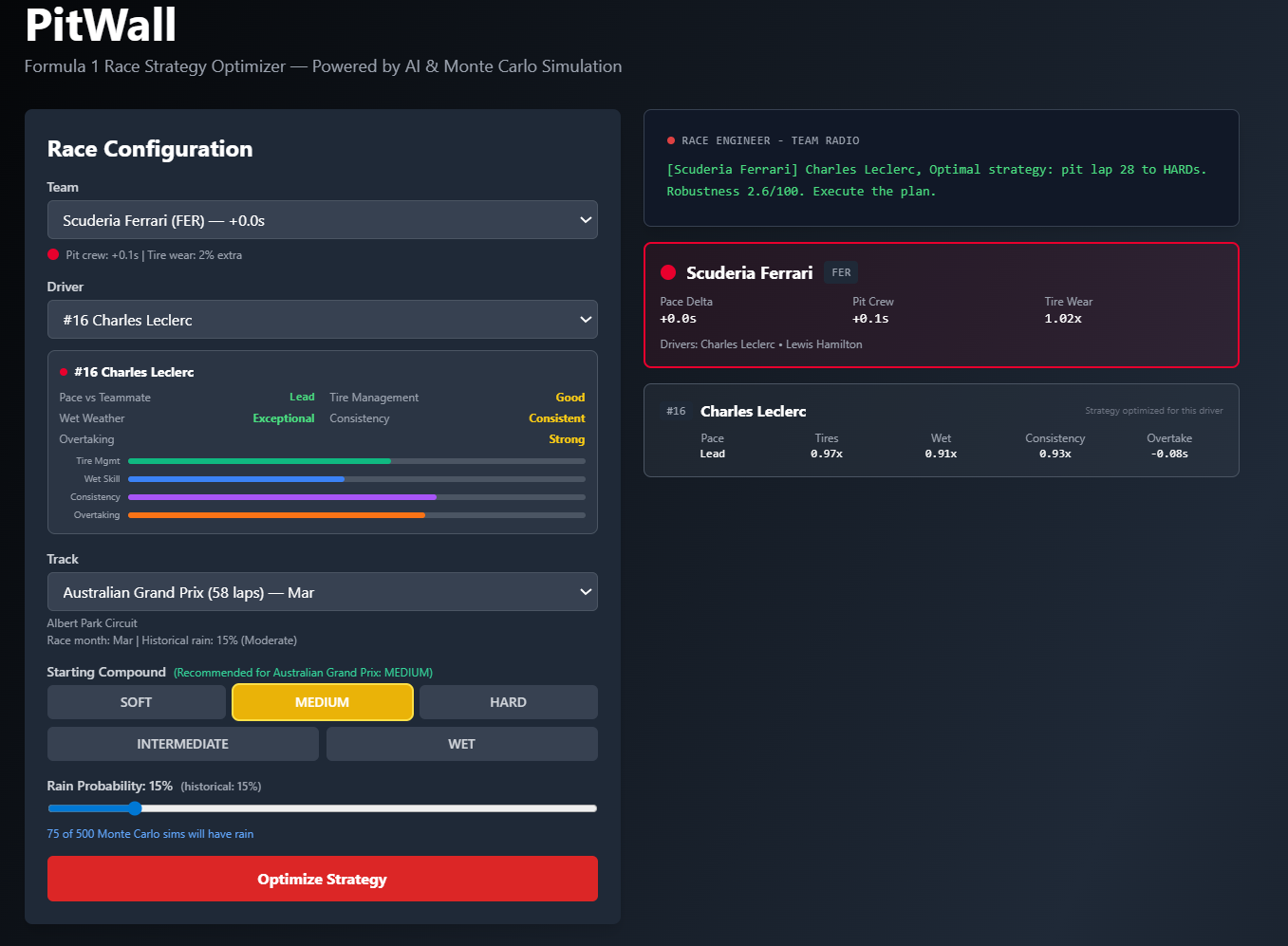Click the red indicator dot in Race Engineer radio

pyautogui.click(x=671, y=140)
